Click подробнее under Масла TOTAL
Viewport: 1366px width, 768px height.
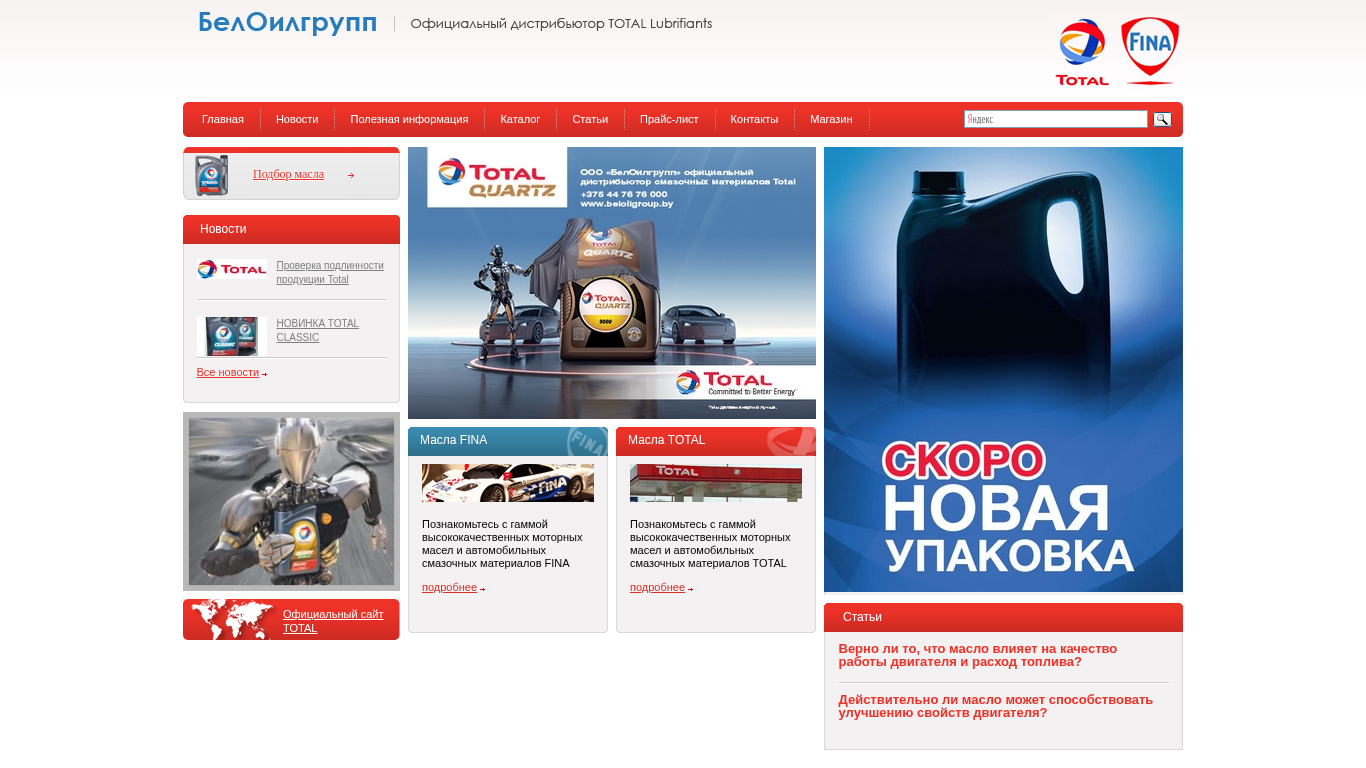point(657,587)
